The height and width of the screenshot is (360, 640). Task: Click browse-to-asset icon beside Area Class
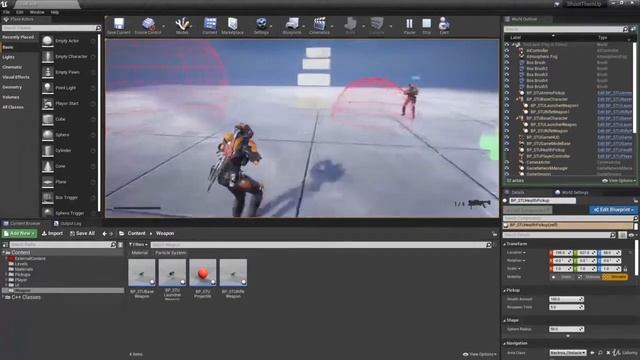[600, 353]
